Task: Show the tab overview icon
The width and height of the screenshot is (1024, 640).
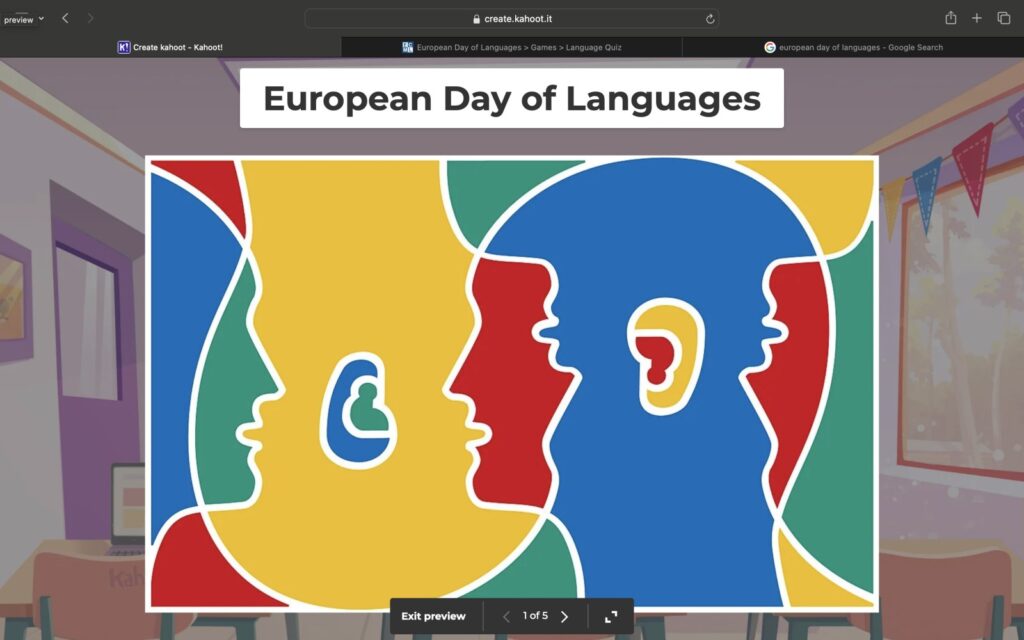Action: [x=1003, y=18]
